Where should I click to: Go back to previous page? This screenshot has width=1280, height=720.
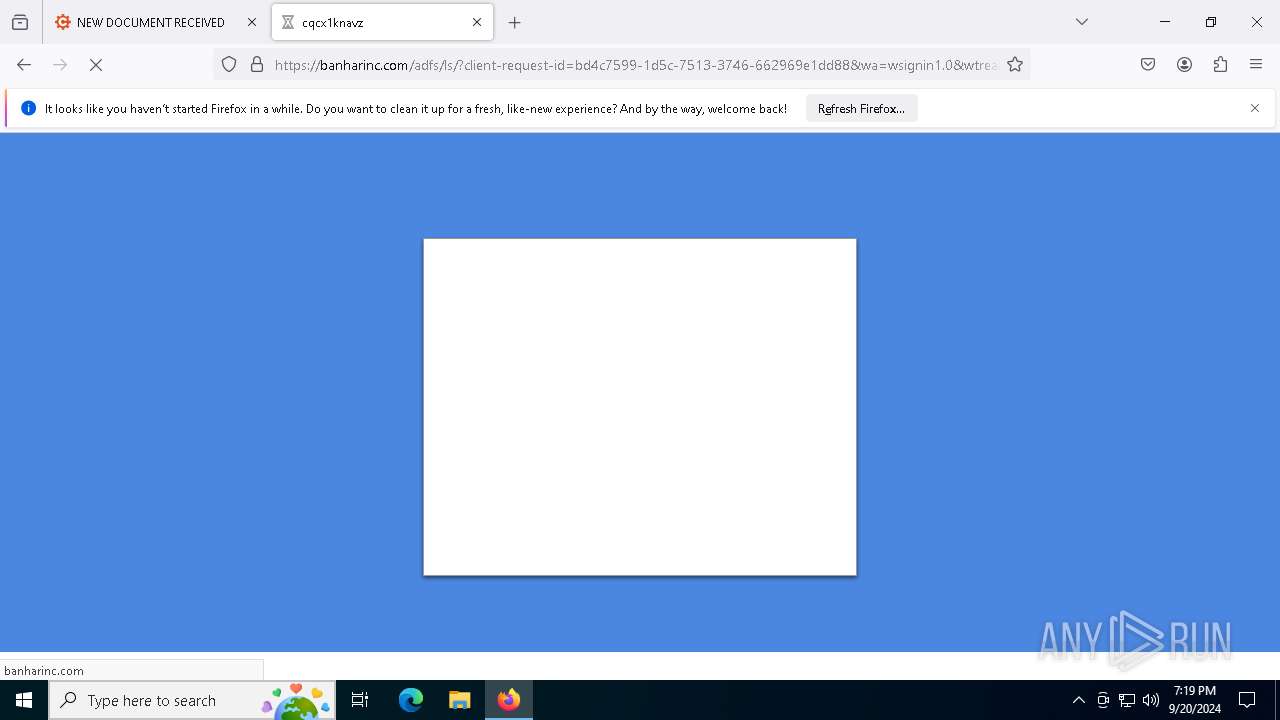click(24, 65)
